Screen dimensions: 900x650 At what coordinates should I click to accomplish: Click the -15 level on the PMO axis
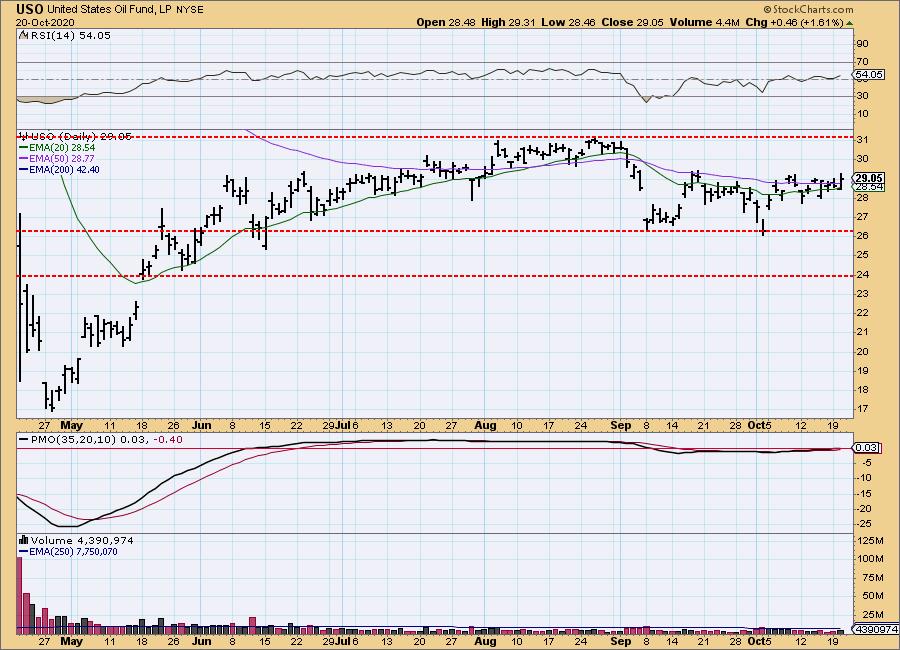pyautogui.click(x=864, y=494)
